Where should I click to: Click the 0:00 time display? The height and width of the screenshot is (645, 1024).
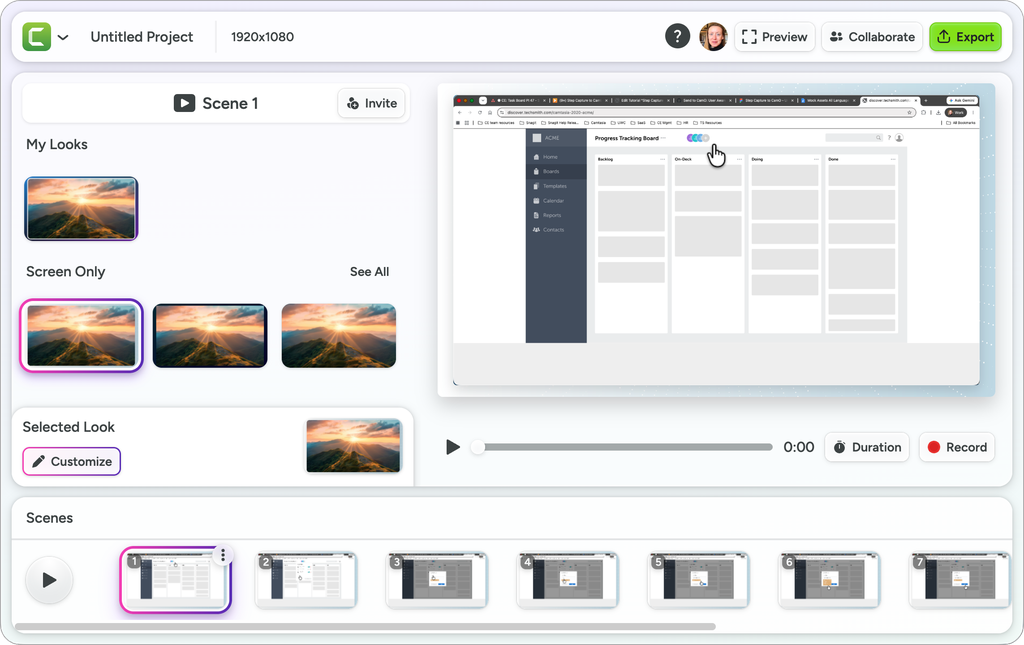(x=799, y=447)
